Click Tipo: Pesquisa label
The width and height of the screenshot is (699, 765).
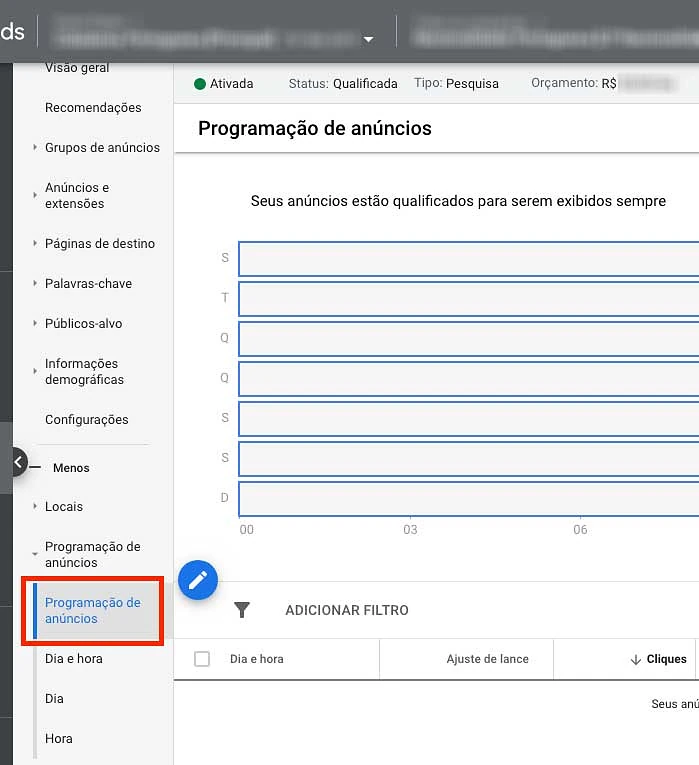pyautogui.click(x=457, y=83)
